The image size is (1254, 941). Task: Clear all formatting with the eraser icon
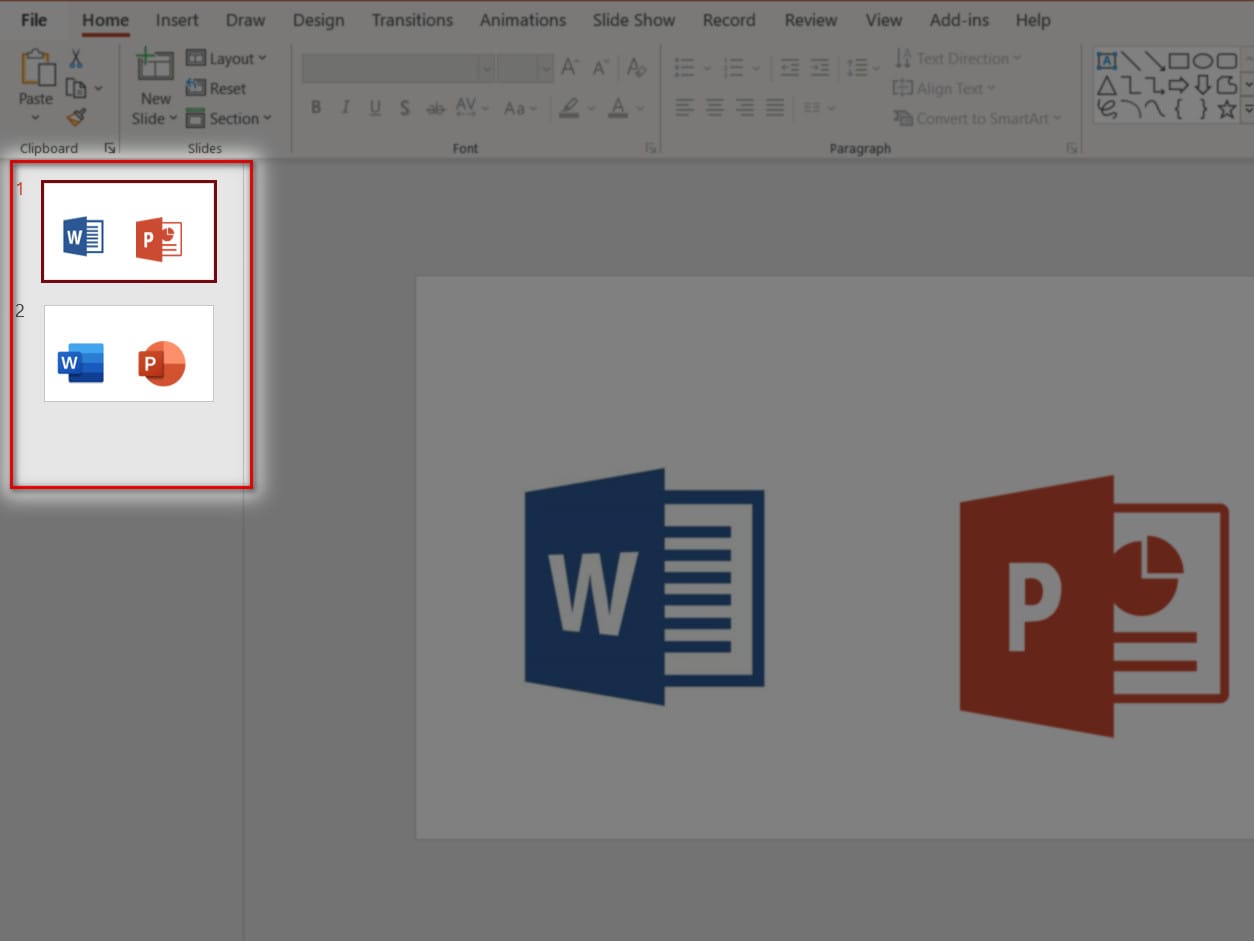point(635,68)
